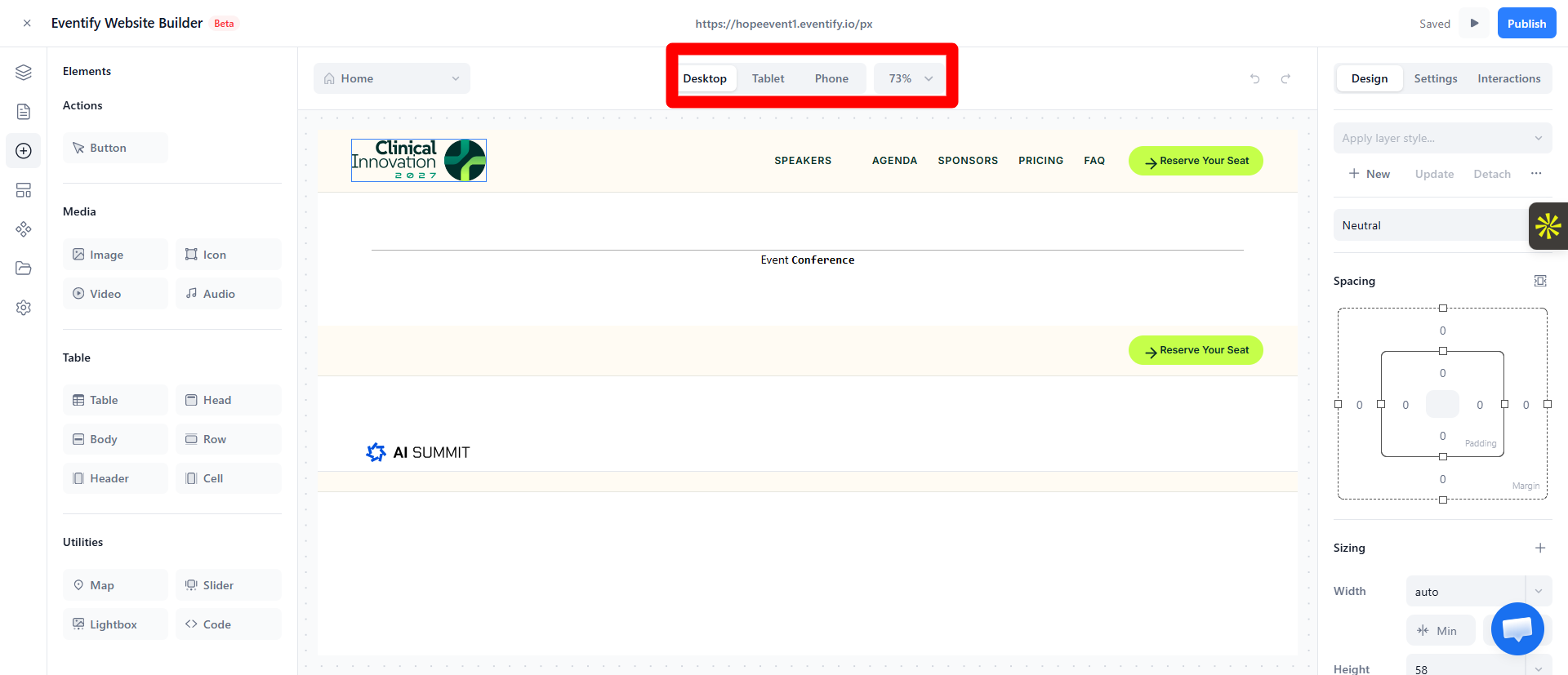Add an Audio element

pyautogui.click(x=229, y=294)
